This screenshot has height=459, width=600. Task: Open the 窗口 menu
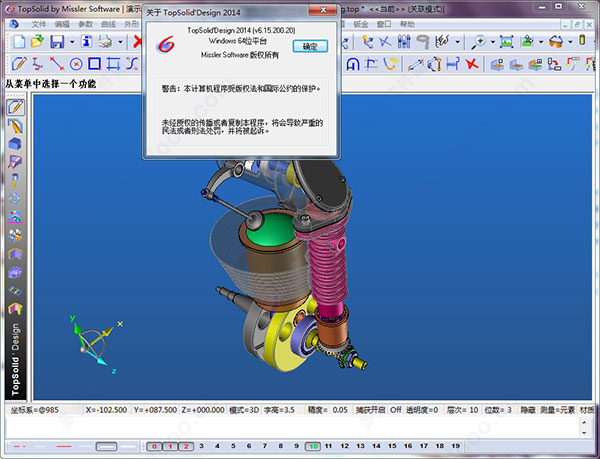click(384, 24)
